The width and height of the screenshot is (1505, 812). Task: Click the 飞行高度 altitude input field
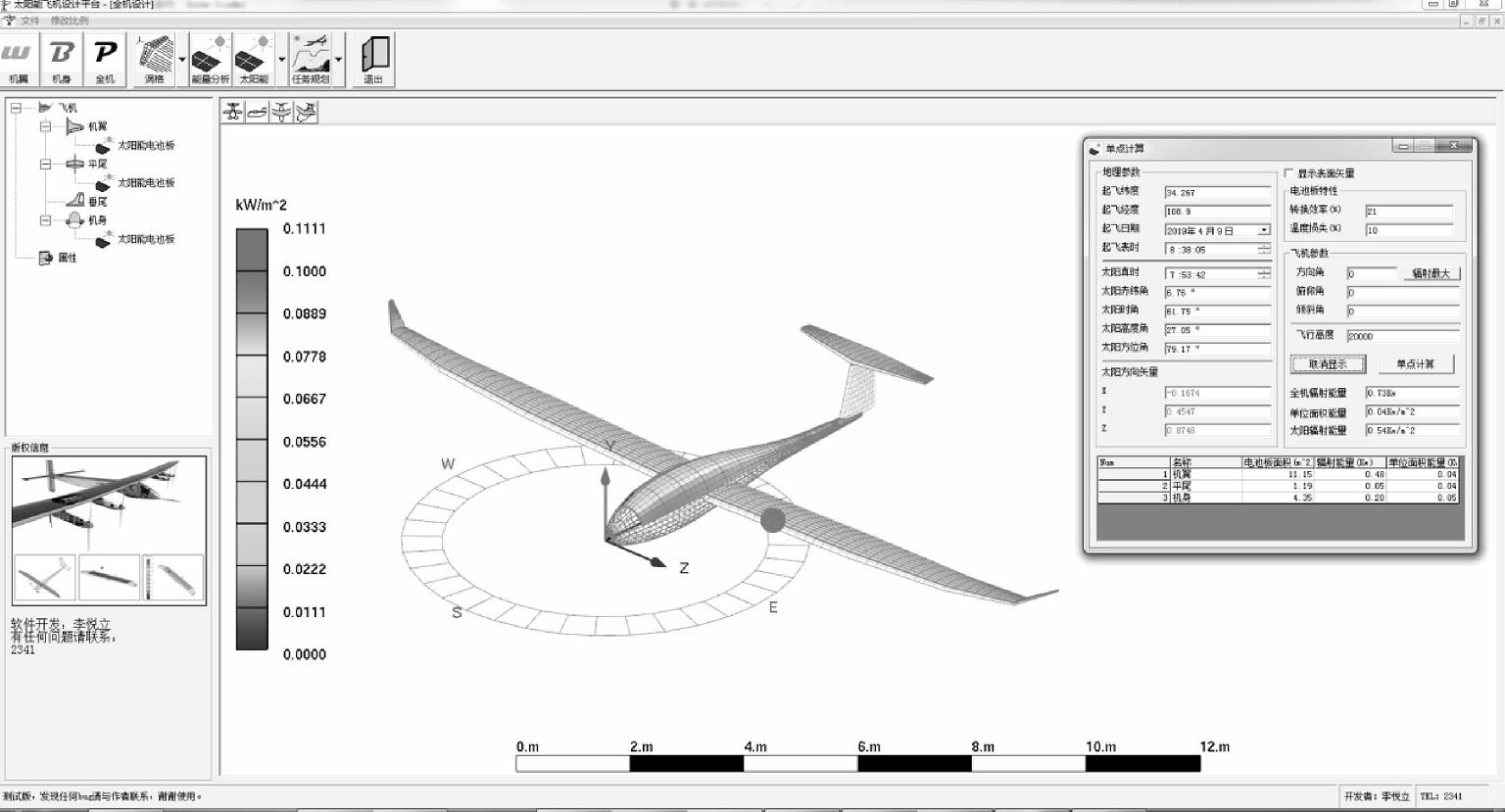click(1402, 335)
